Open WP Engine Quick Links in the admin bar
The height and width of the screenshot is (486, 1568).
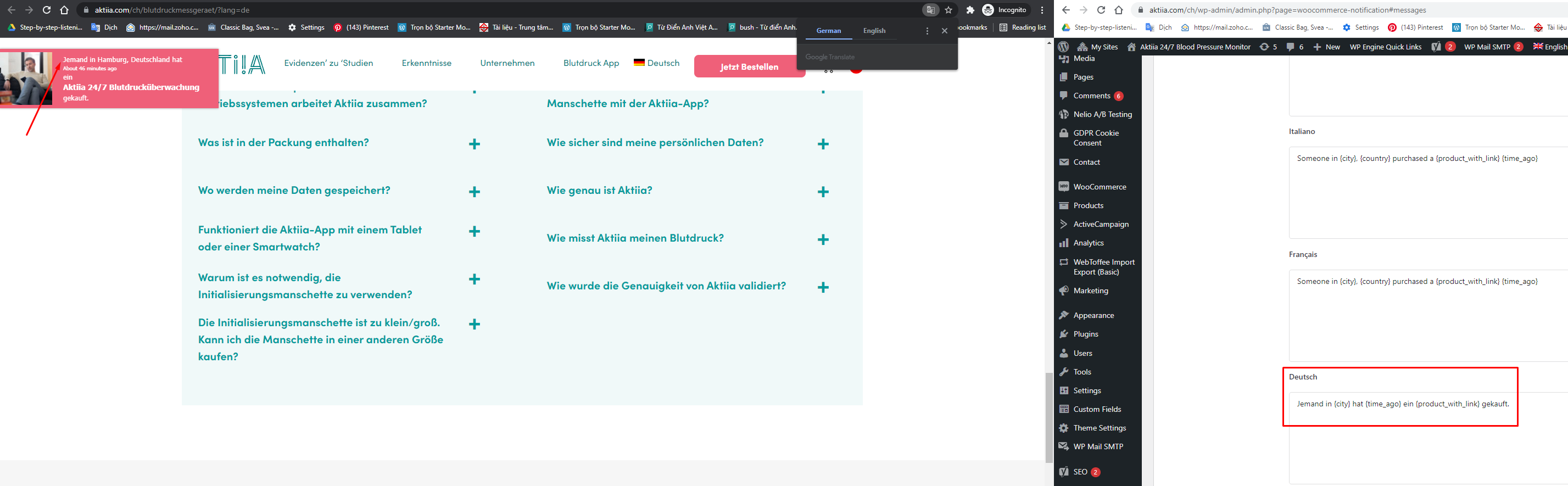click(1386, 47)
